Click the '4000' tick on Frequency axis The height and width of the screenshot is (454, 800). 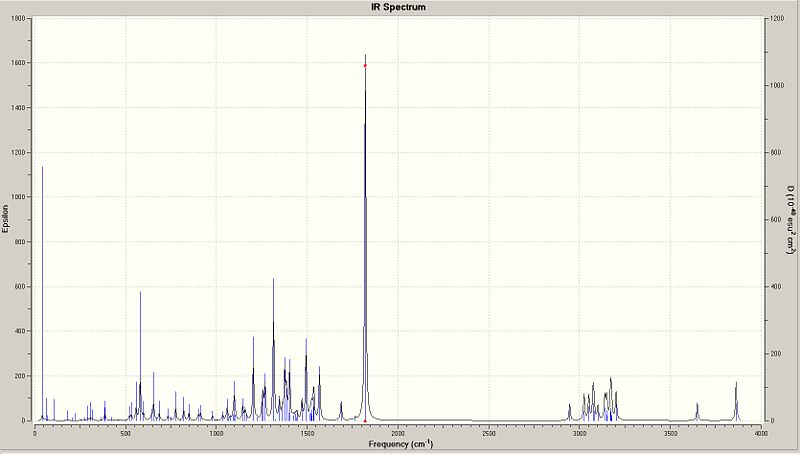(x=761, y=433)
